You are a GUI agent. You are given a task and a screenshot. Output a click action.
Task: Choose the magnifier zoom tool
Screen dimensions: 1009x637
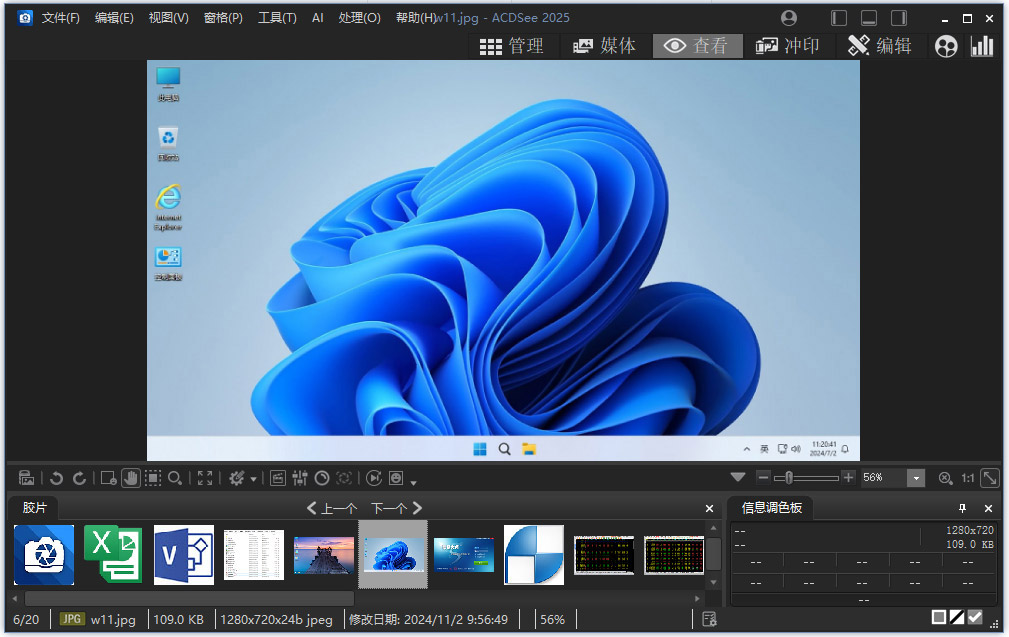pos(175,478)
